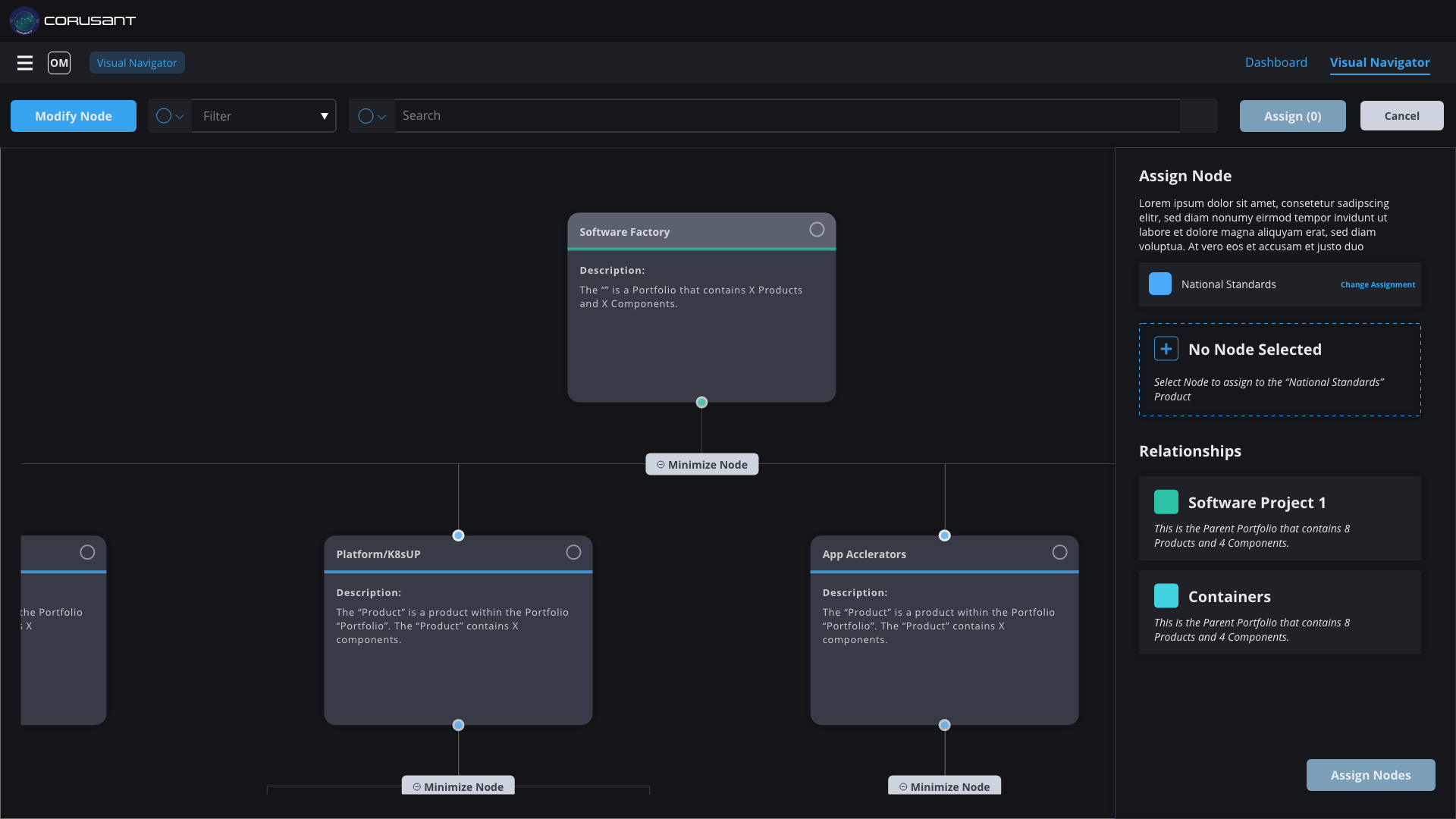Screen dimensions: 1456x819
Task: Click App Acclerators bottom connector dot
Action: point(944,725)
